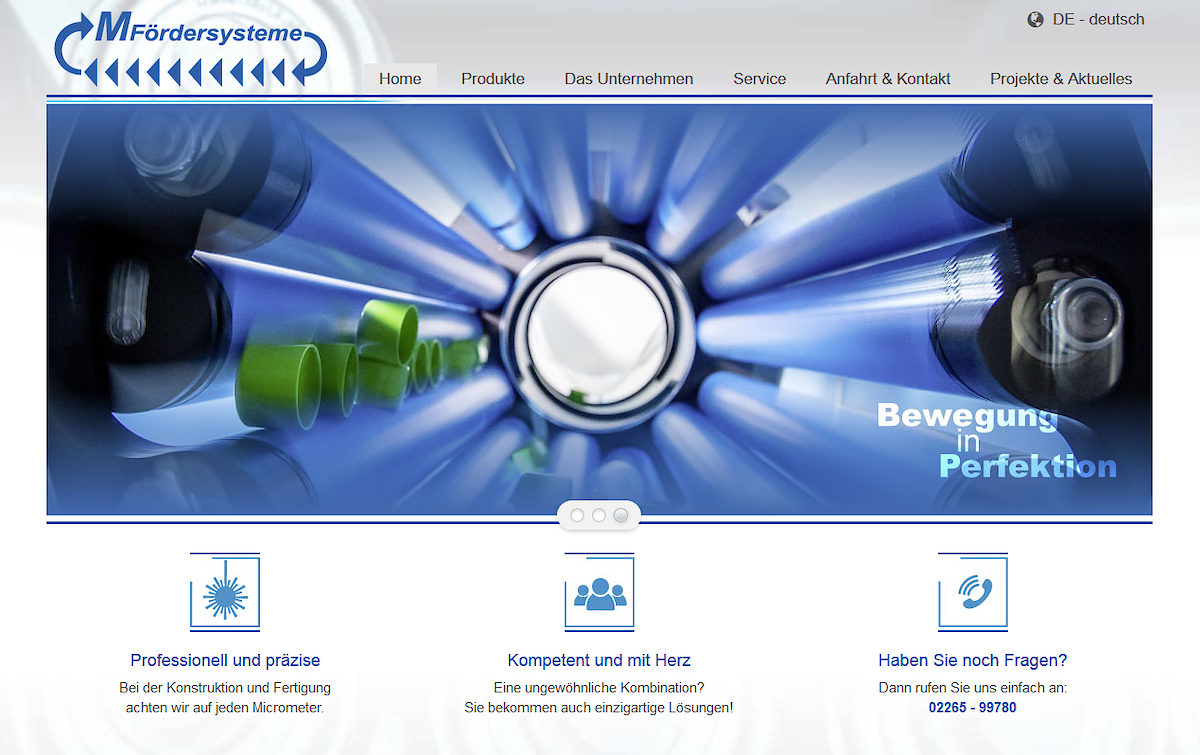Select the second slider dot
Viewport: 1200px width, 755px height.
pos(599,515)
